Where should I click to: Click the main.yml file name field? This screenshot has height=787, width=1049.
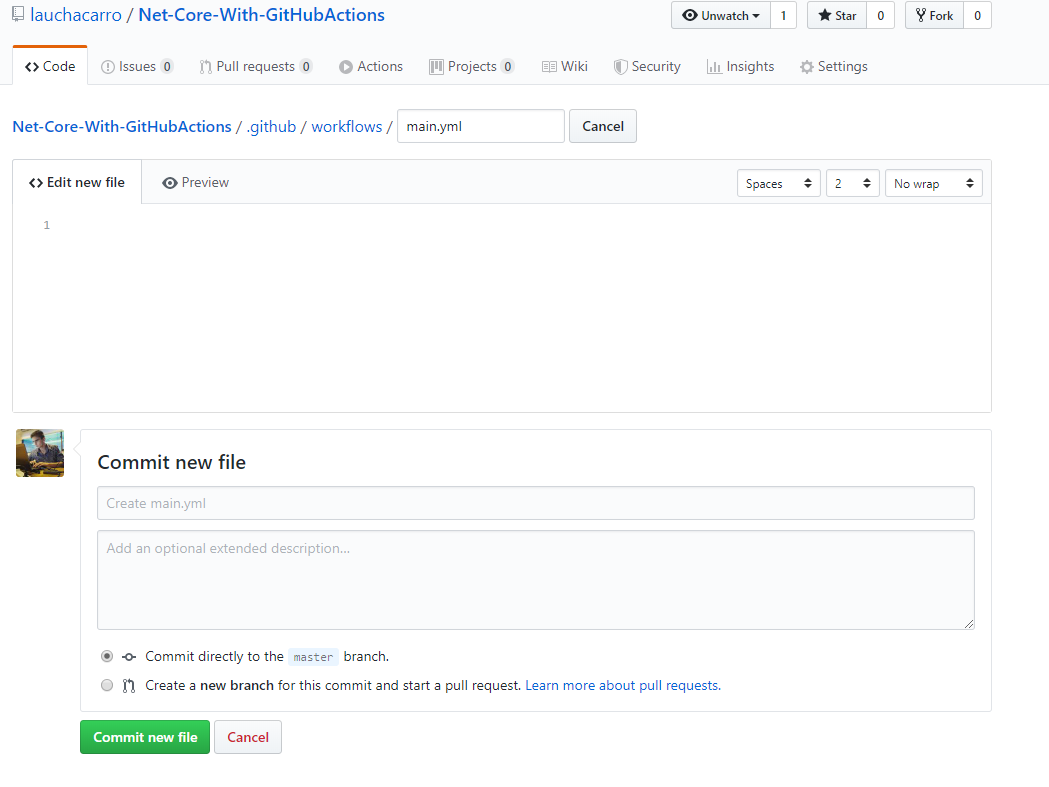coord(481,126)
